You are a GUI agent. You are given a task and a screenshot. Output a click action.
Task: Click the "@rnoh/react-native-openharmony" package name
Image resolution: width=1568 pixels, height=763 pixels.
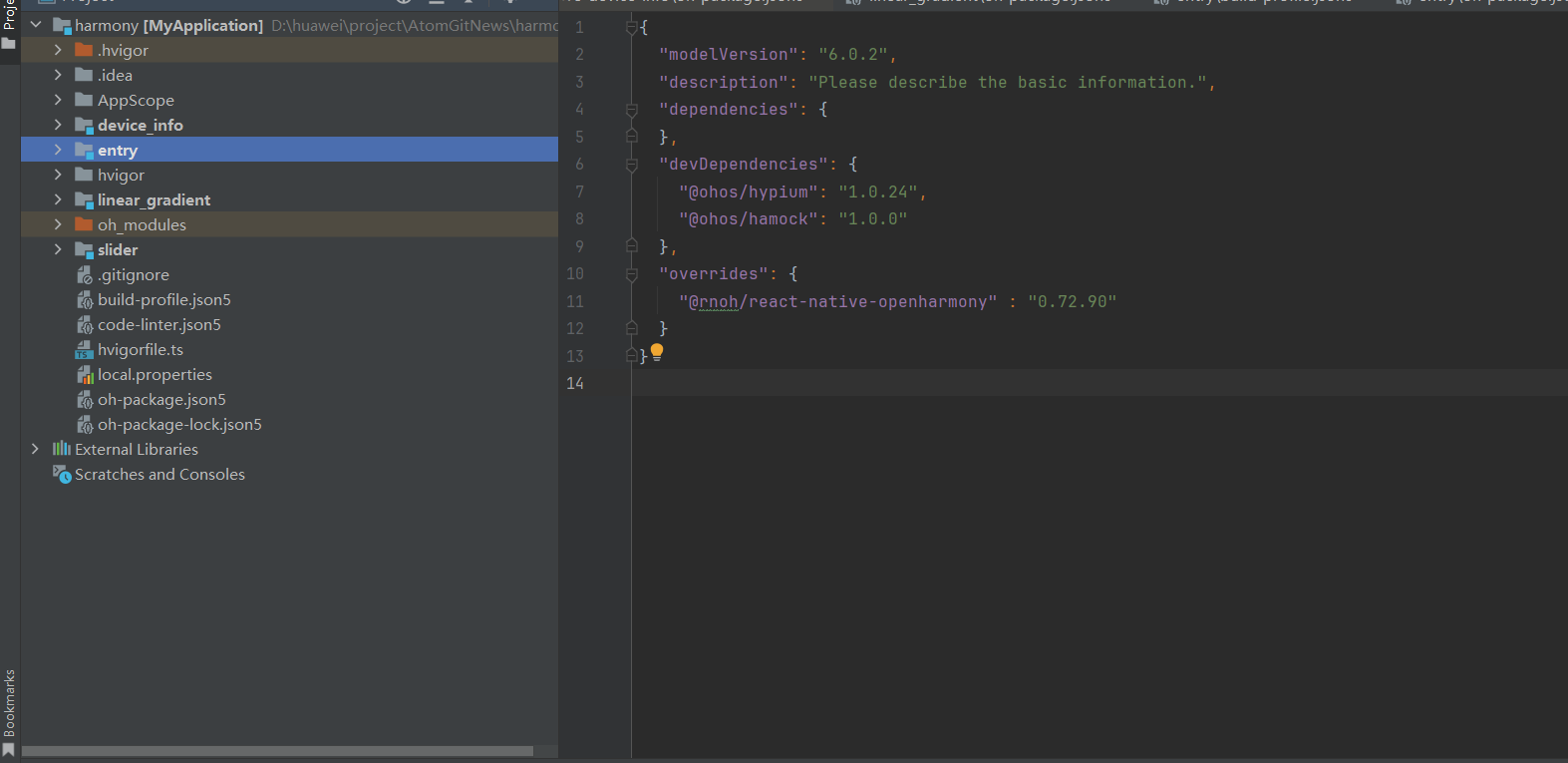point(837,302)
